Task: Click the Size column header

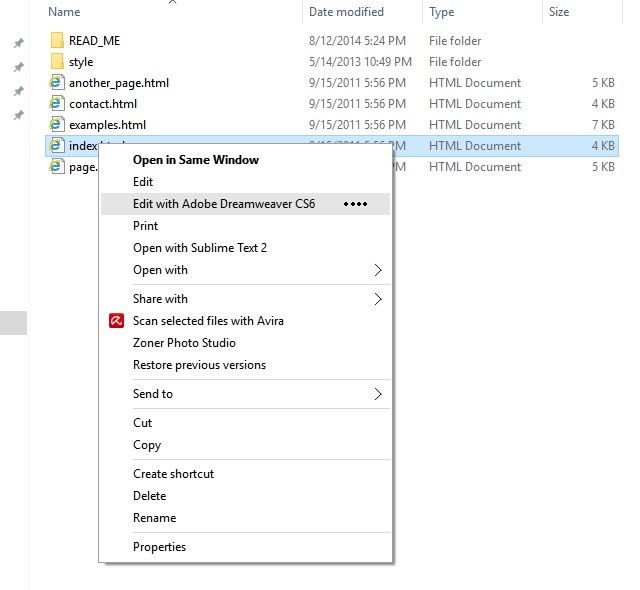Action: (559, 12)
